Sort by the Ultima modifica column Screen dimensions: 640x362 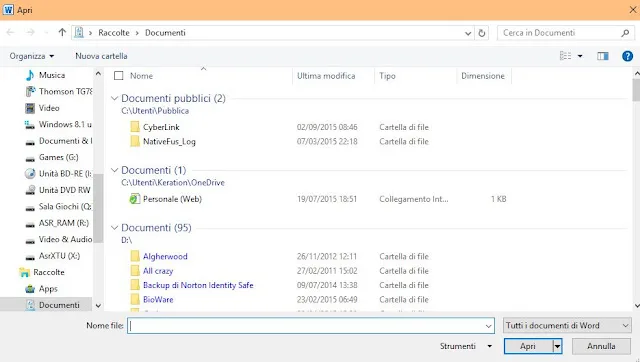[326, 76]
